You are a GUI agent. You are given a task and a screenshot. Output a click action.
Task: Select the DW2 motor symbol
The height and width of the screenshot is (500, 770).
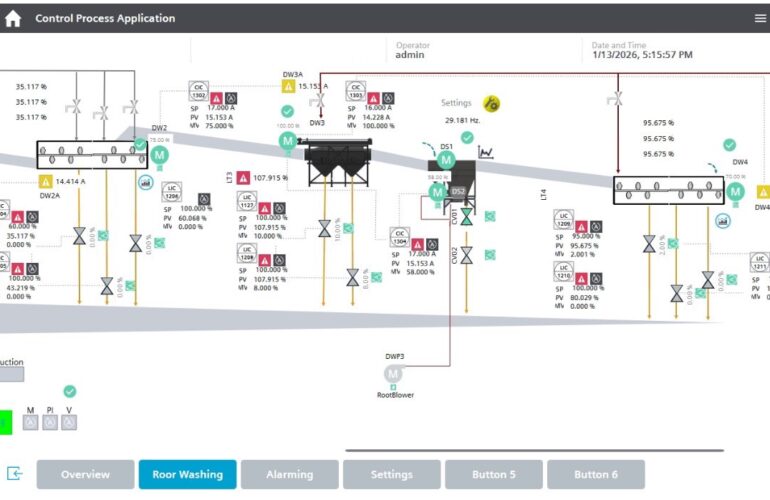[160, 155]
